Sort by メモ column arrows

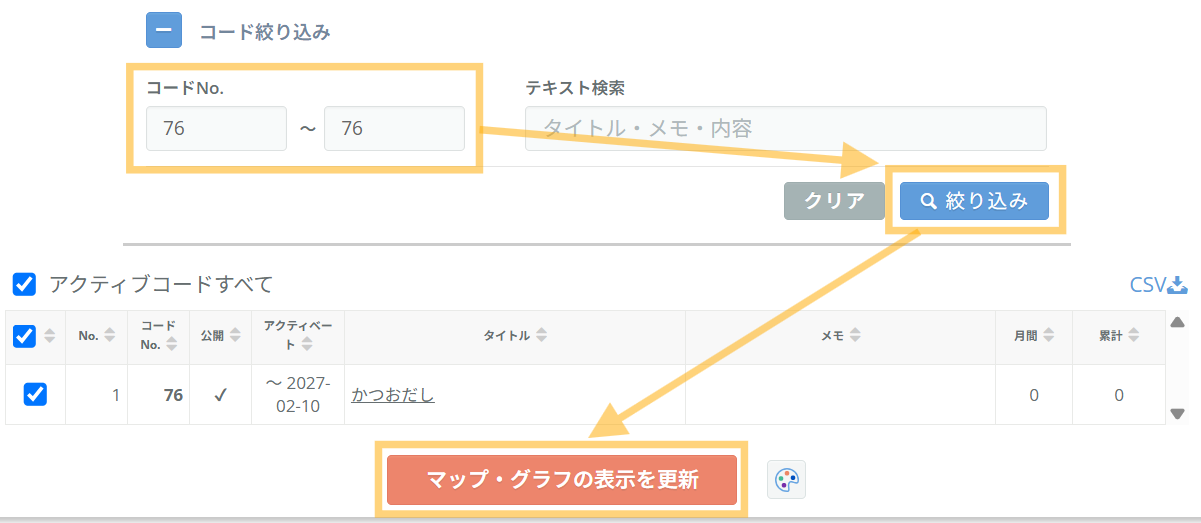tap(855, 336)
